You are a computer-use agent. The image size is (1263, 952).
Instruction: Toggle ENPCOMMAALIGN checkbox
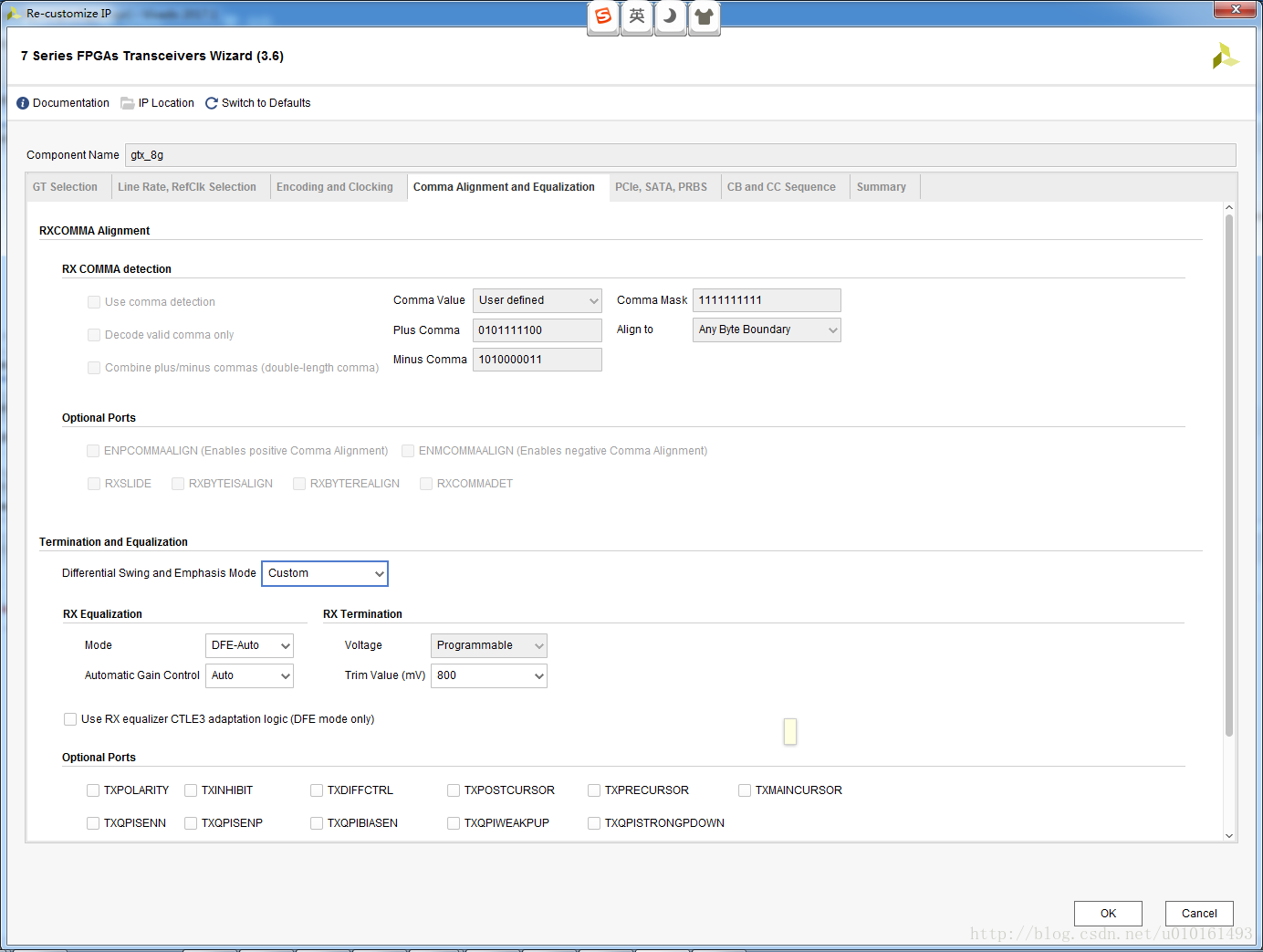tap(93, 451)
